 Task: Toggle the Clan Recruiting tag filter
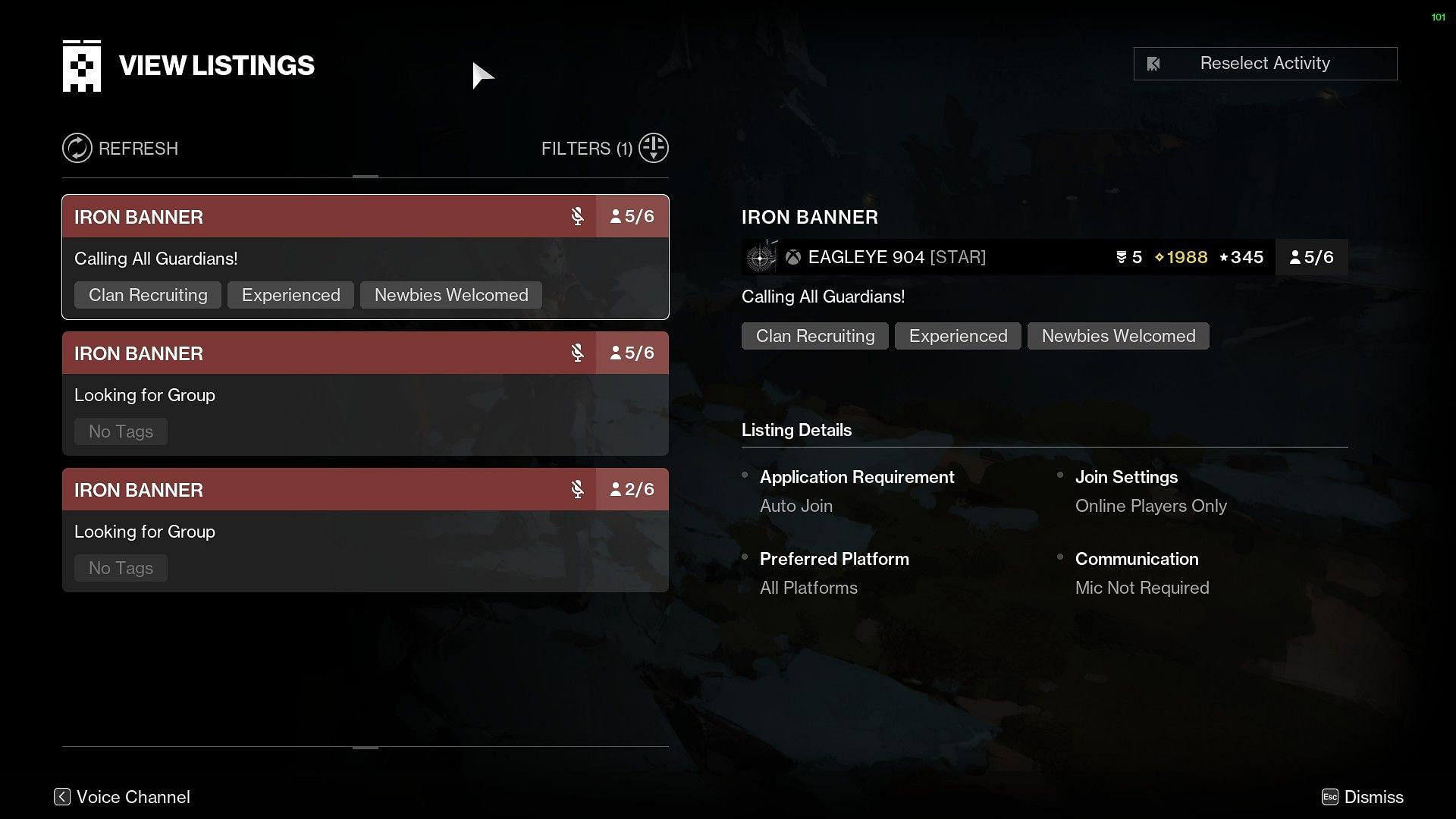pyautogui.click(x=147, y=294)
